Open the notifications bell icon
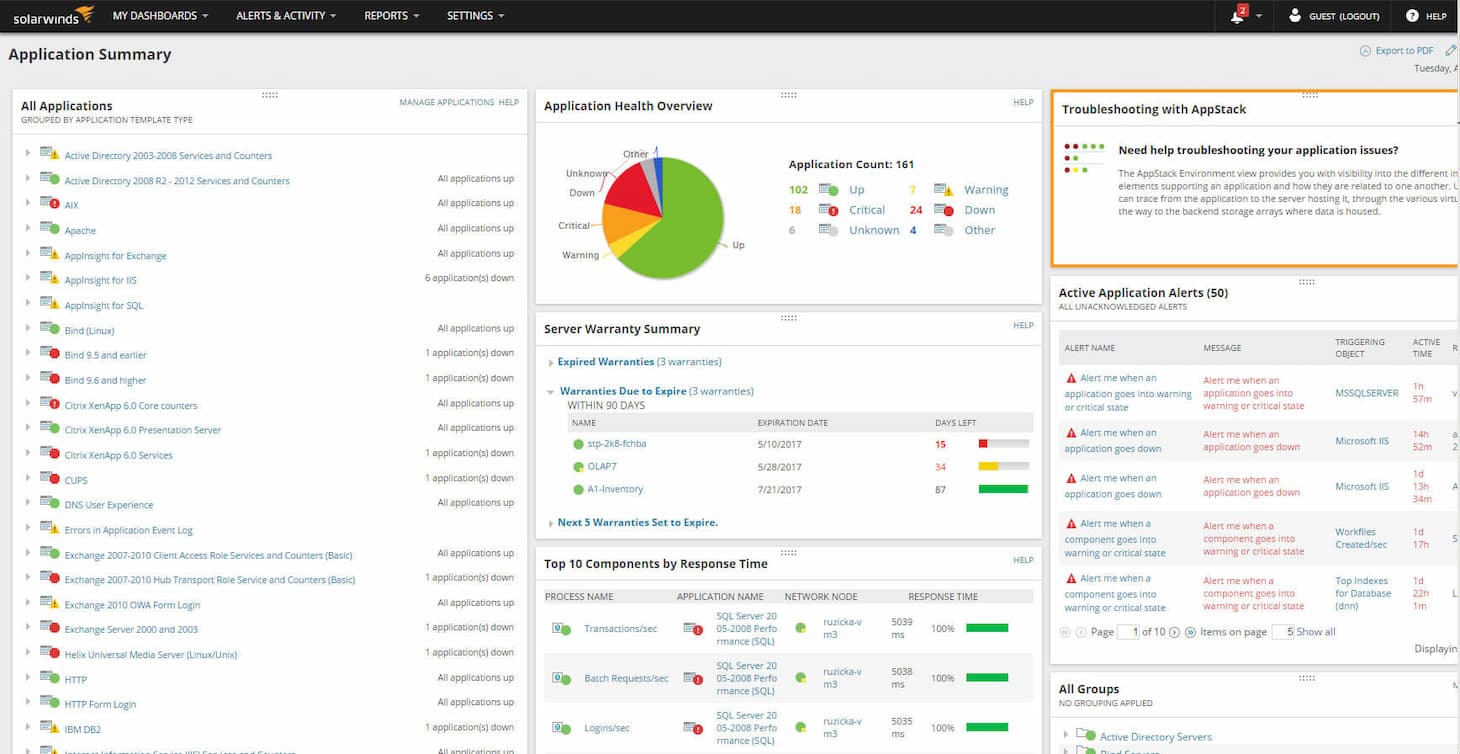The height and width of the screenshot is (754, 1460). [1238, 16]
